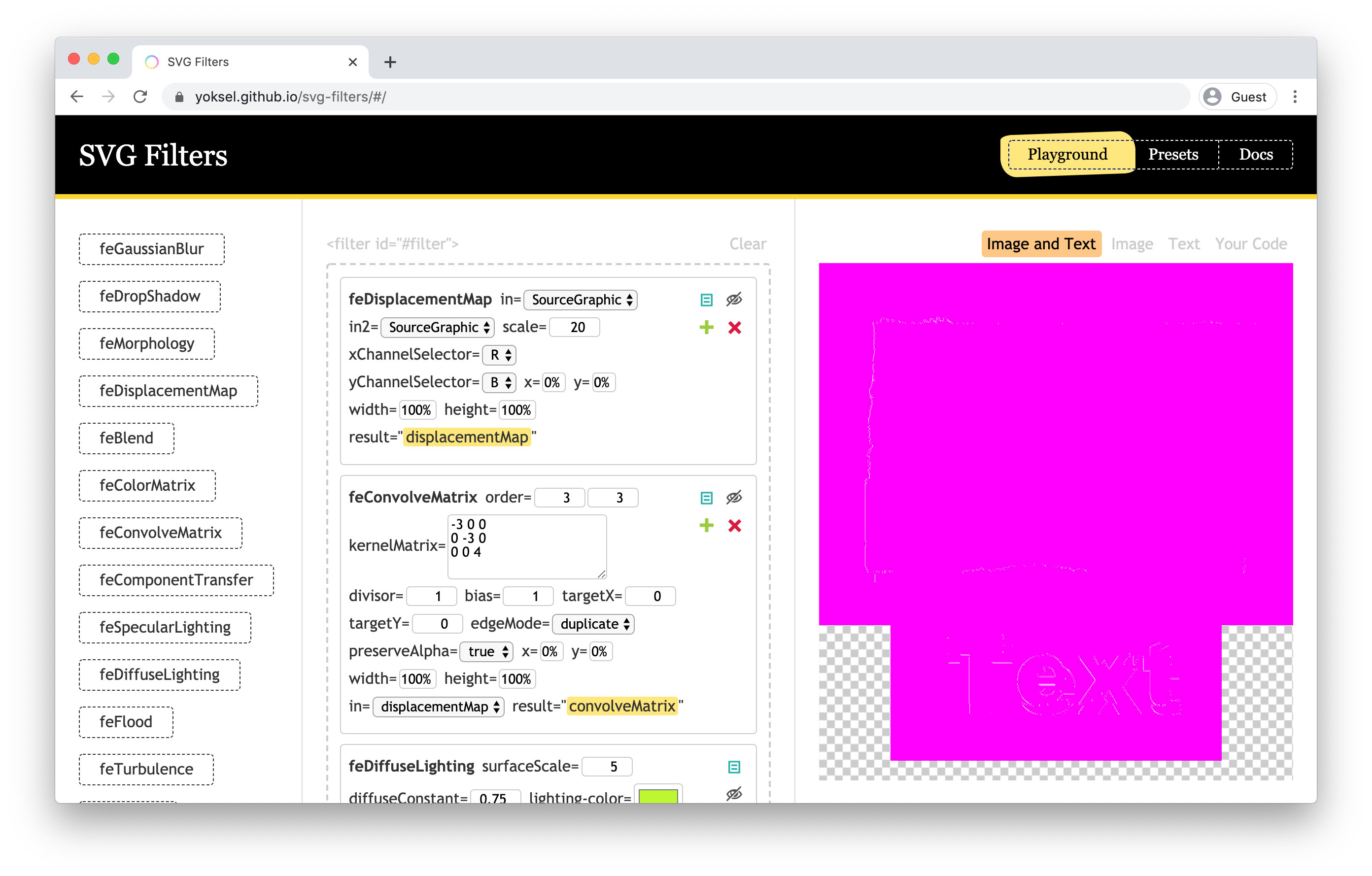1372x876 pixels.
Task: Add a filter after feDisplacementMap with the green plus
Action: pyautogui.click(x=706, y=328)
